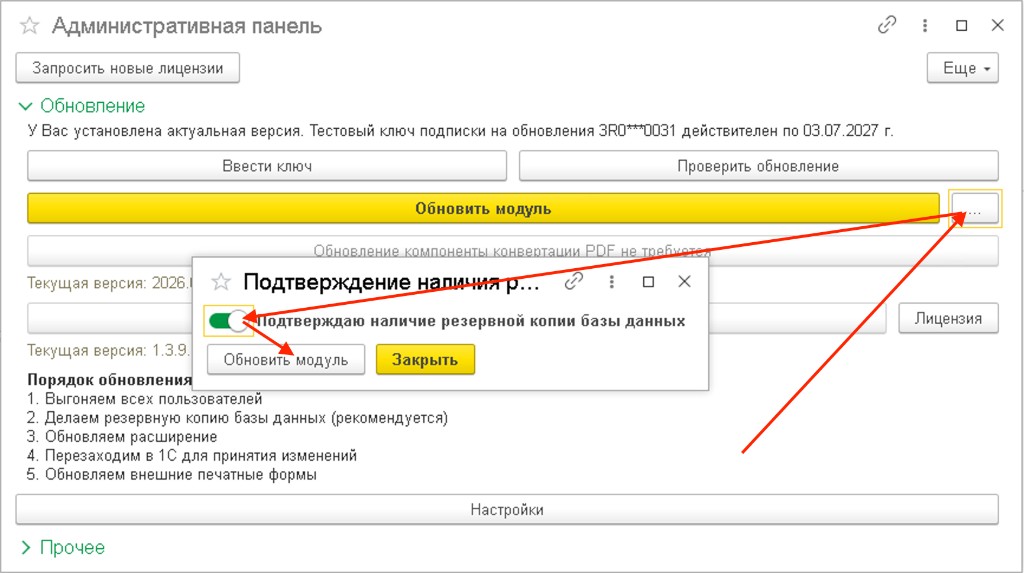Add Административная панель to favorites via star icon

(x=29, y=26)
